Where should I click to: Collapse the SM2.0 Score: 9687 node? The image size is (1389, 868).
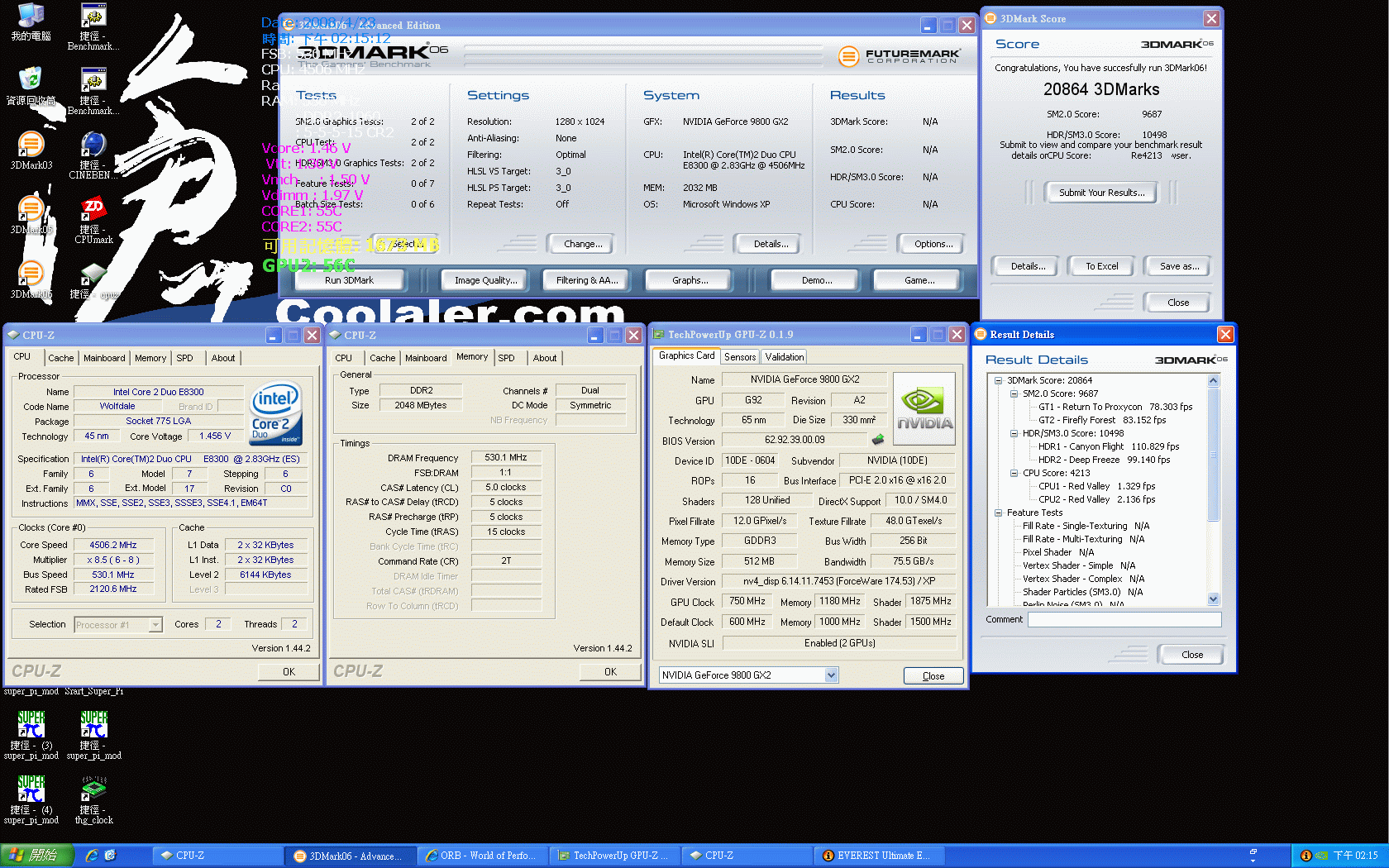click(x=1014, y=394)
